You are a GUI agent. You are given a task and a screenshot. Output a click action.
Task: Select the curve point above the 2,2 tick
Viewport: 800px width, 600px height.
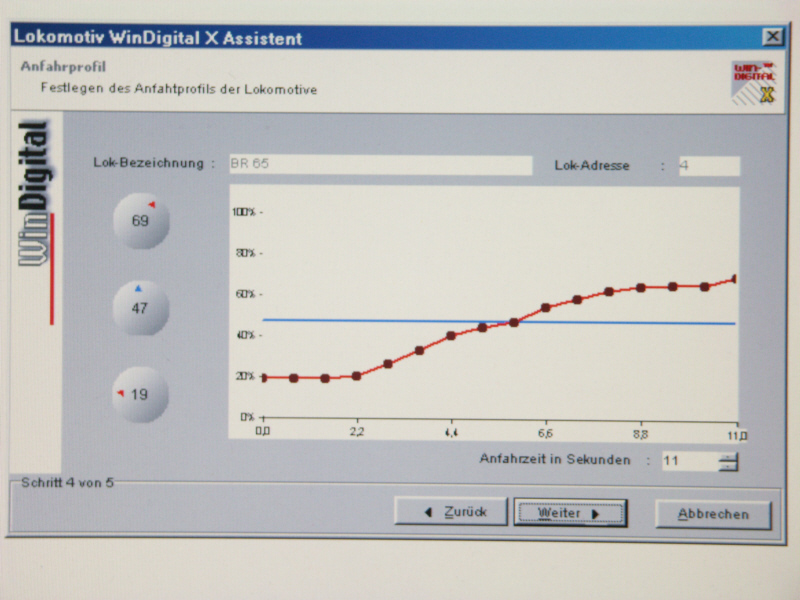click(x=357, y=376)
